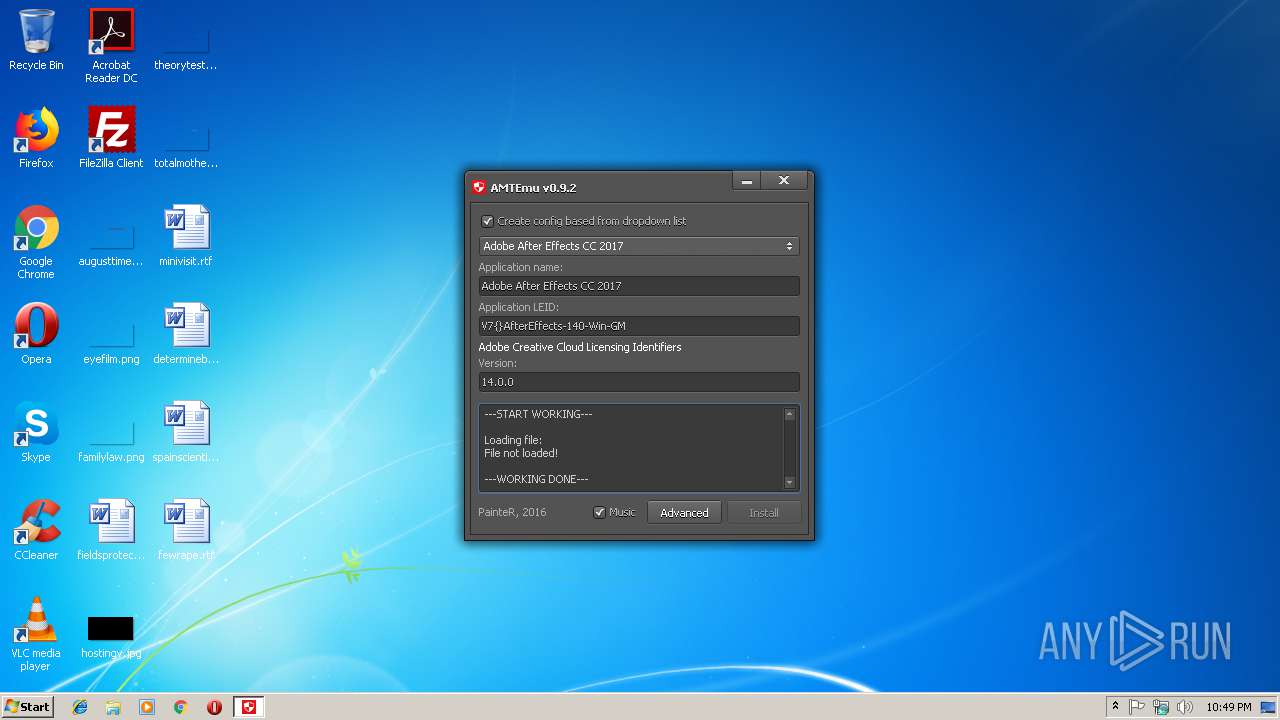Launch Firefox from the desktop
The width and height of the screenshot is (1280, 720).
[x=36, y=139]
